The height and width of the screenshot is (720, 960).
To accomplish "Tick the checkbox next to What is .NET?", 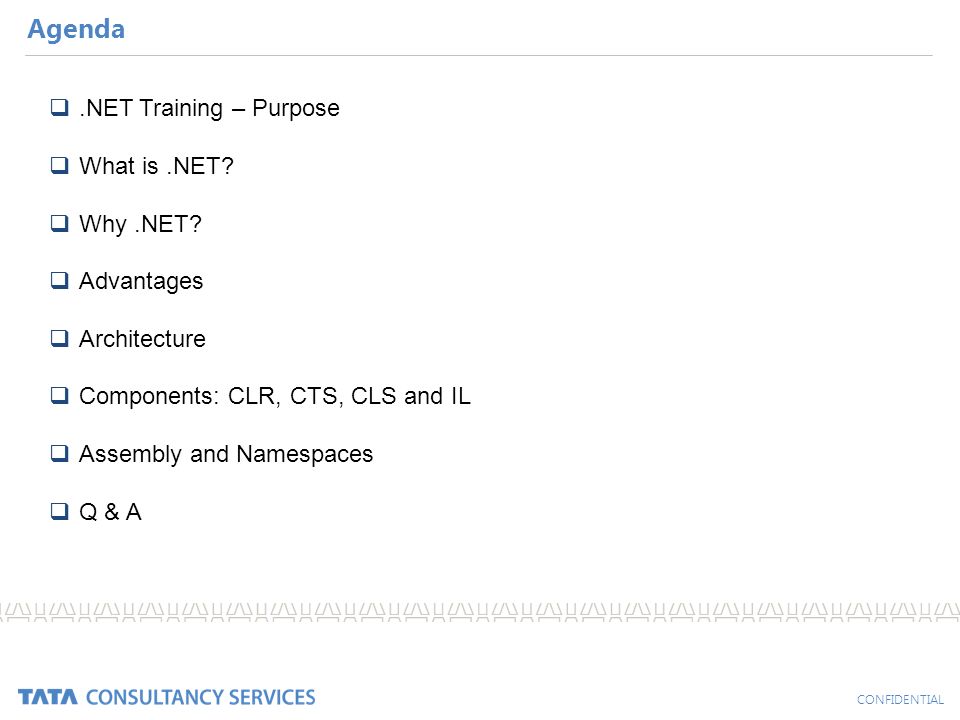I will pos(59,165).
